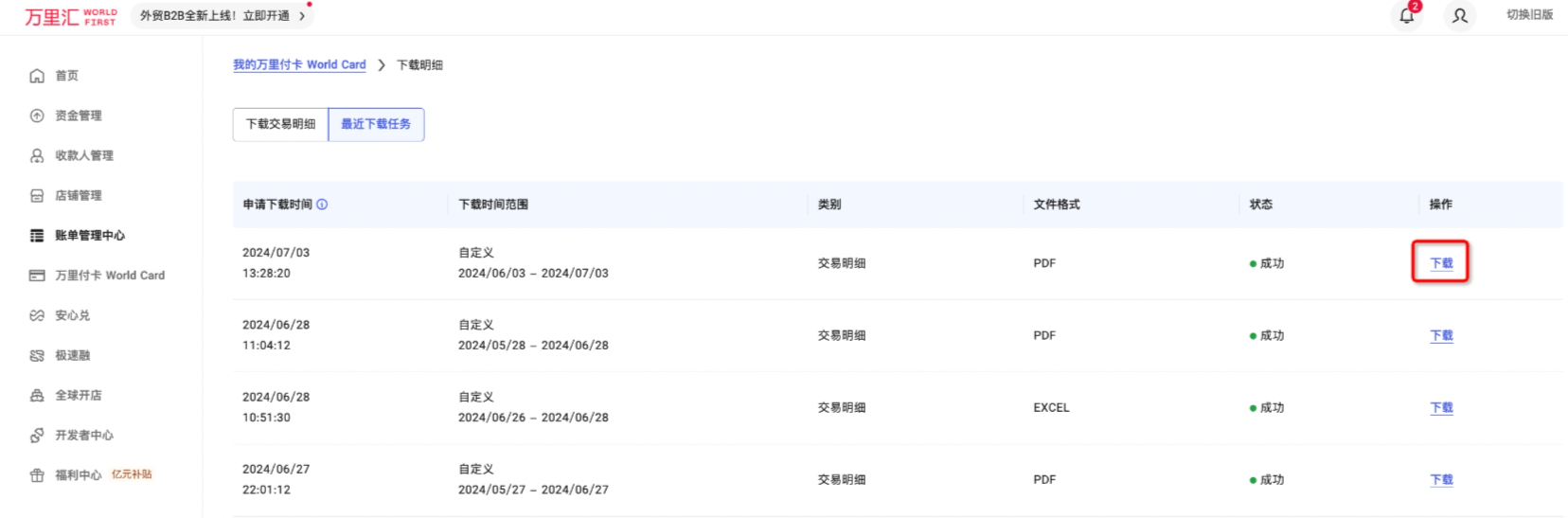Click the WorldFirst logo
1568x518 pixels.
(x=70, y=17)
